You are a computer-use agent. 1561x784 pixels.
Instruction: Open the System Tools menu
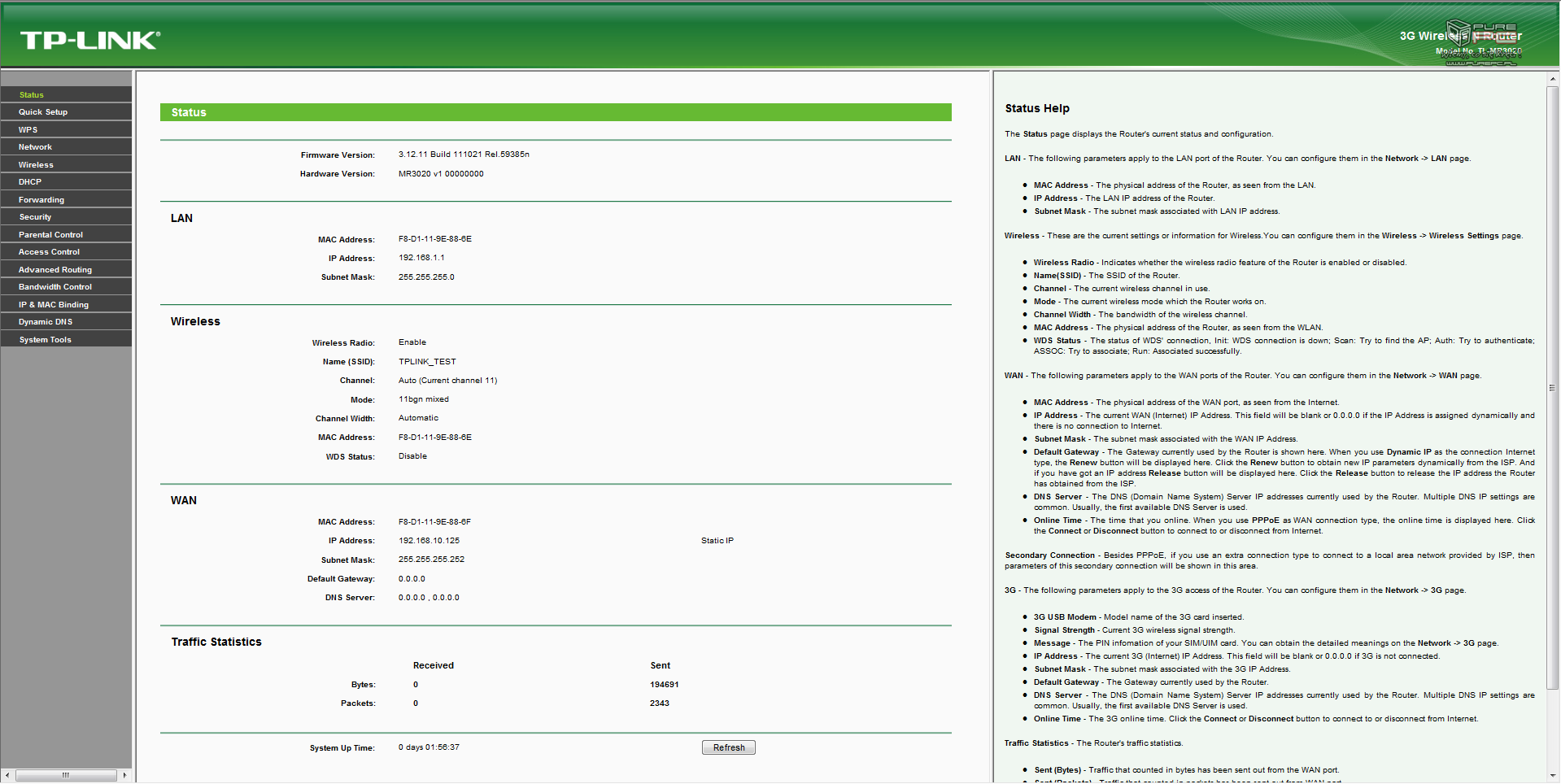[x=45, y=340]
